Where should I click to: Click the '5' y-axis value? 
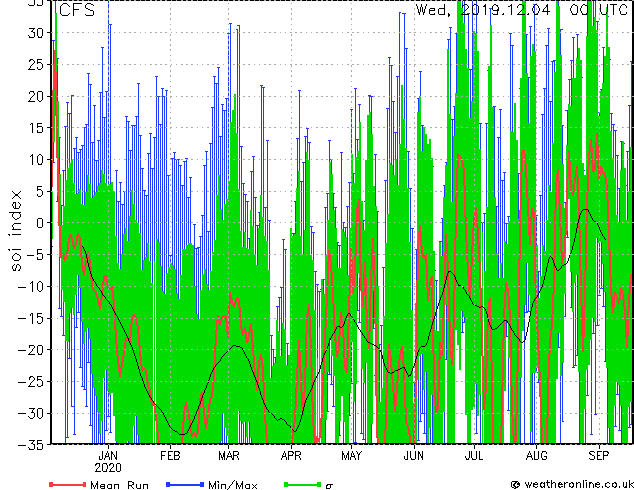pos(40,191)
